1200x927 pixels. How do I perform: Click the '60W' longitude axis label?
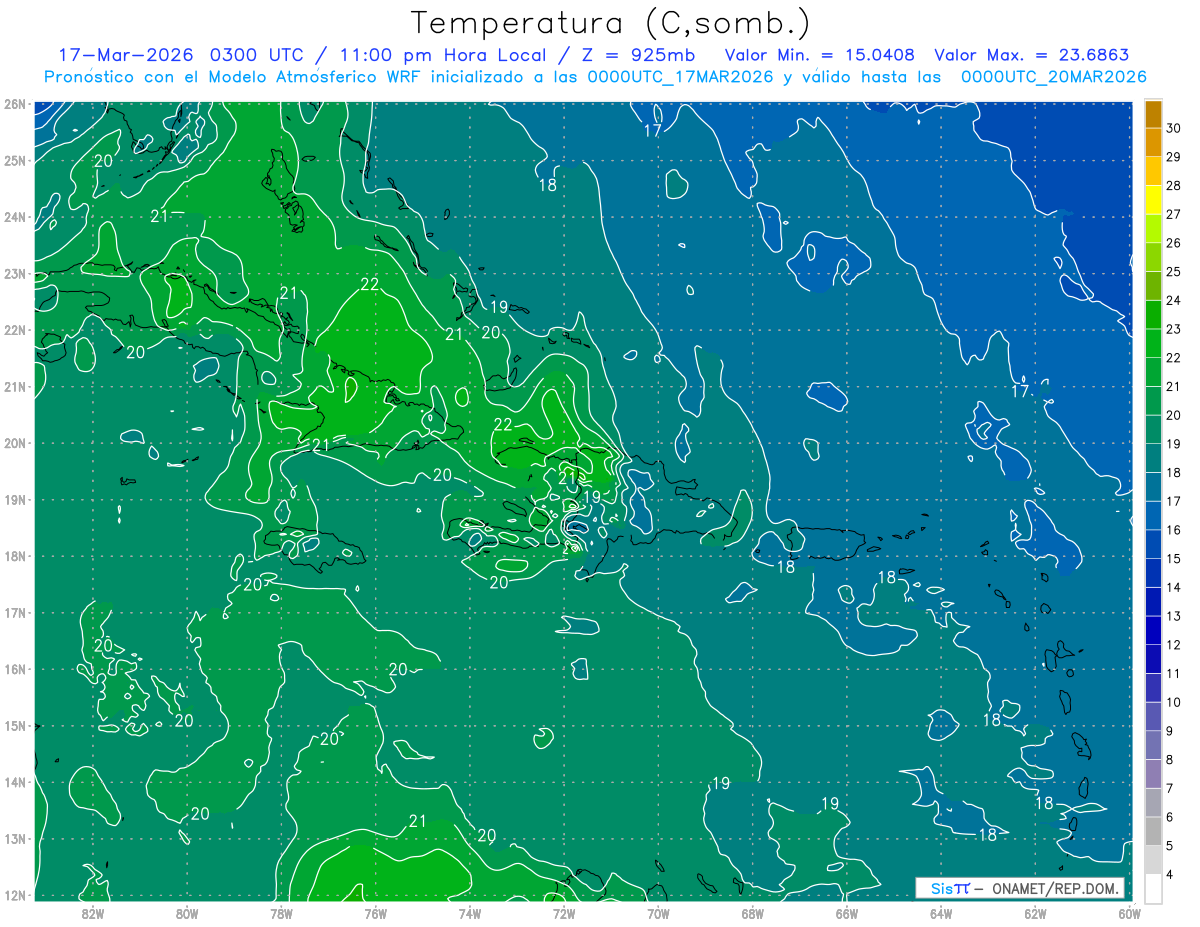click(1129, 913)
